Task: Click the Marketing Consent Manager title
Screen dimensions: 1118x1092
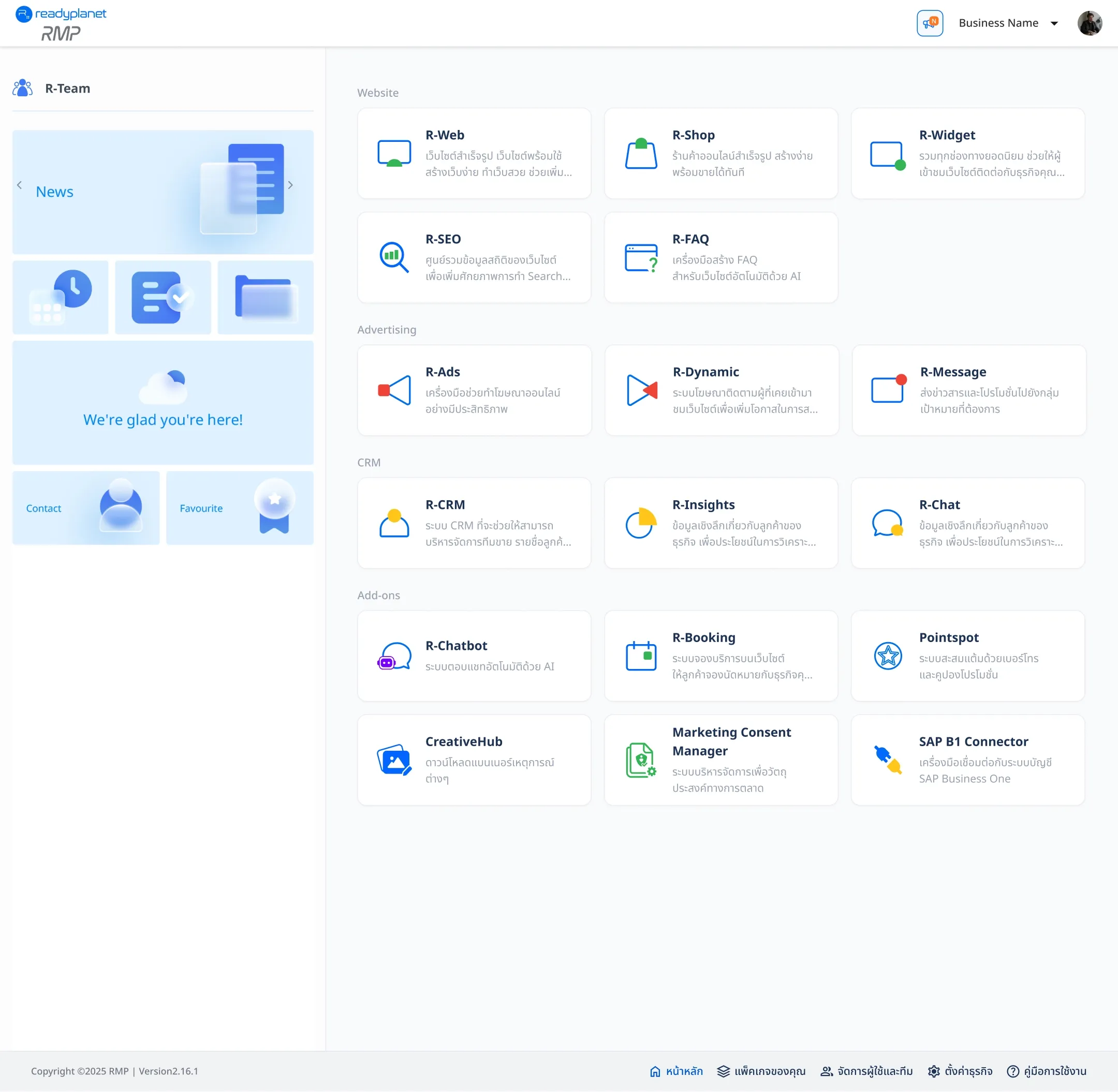Action: (731, 741)
